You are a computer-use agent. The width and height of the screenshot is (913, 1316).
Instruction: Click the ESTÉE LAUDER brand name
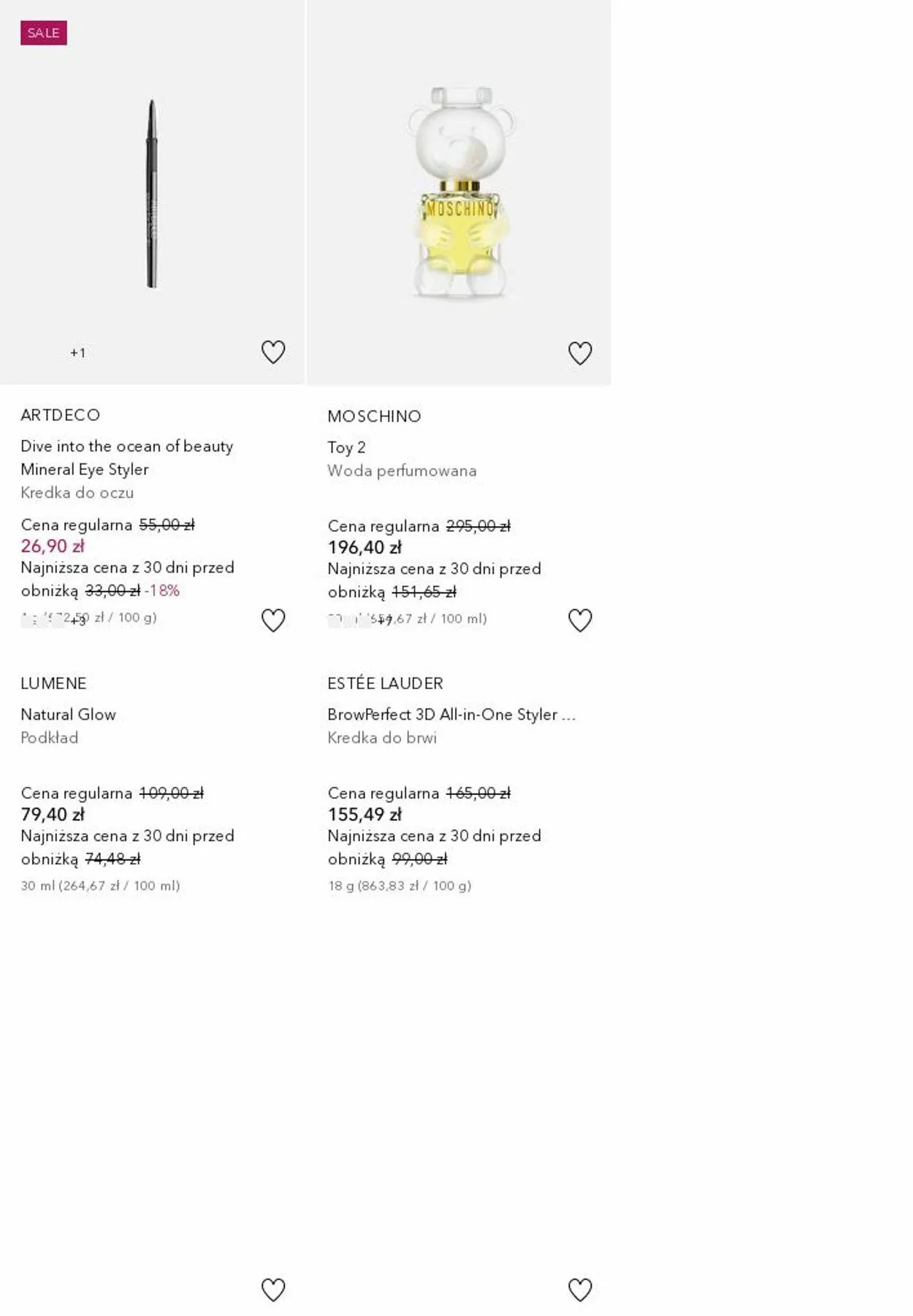385,683
